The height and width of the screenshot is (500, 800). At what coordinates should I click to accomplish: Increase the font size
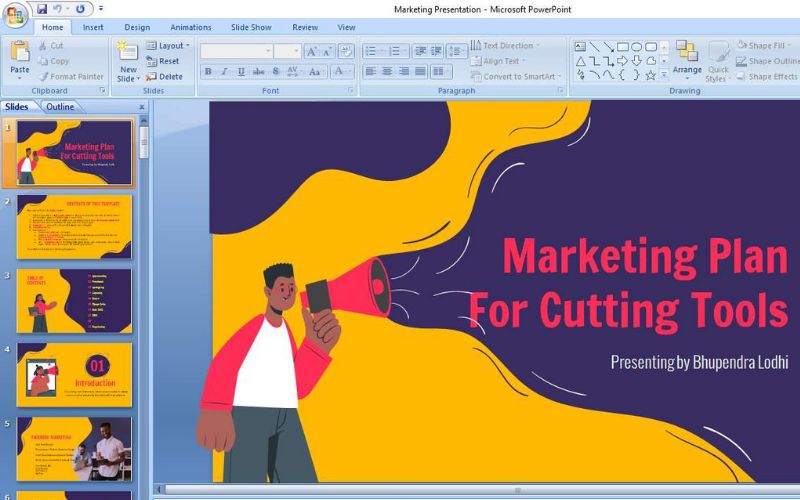pyautogui.click(x=311, y=51)
